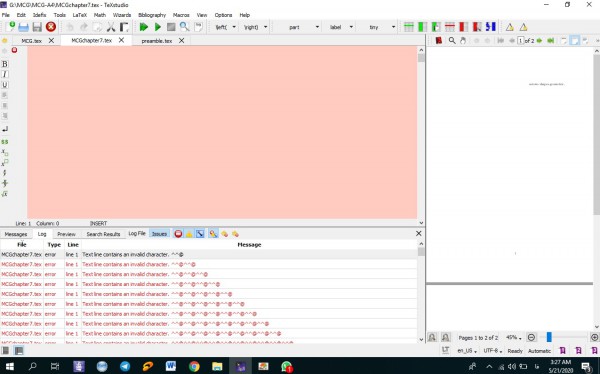600x374 pixels.
Task: Switch to the preamble.tex tab
Action: pyautogui.click(x=157, y=41)
